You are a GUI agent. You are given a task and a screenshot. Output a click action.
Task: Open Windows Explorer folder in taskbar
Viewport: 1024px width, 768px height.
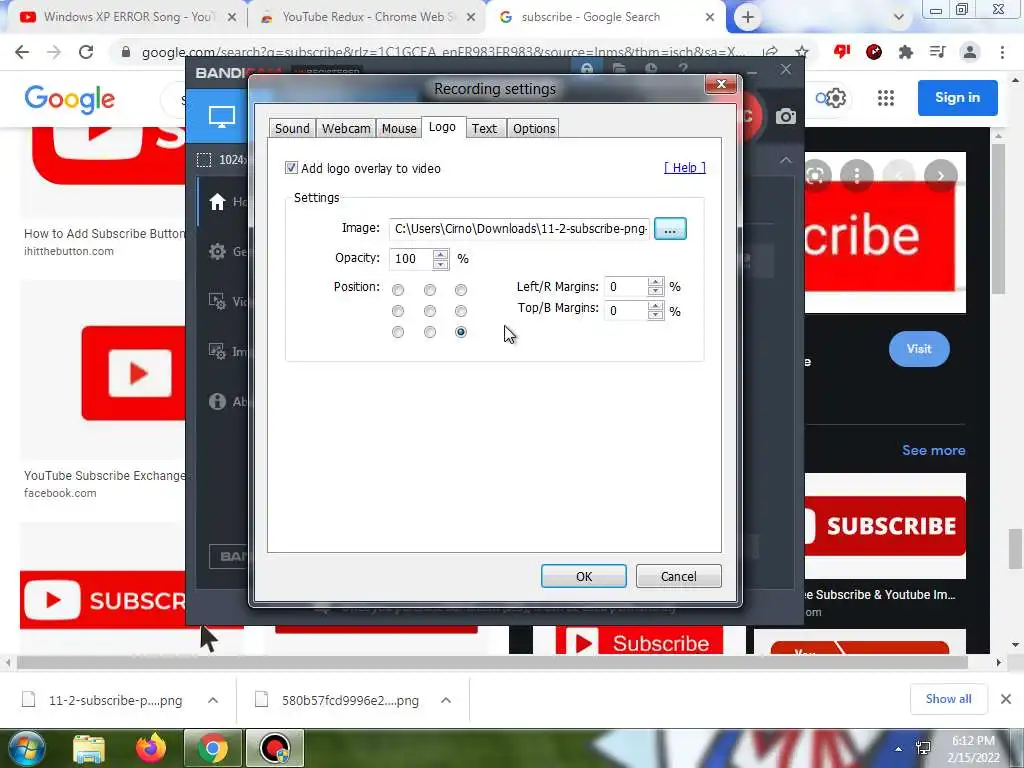[x=89, y=748]
